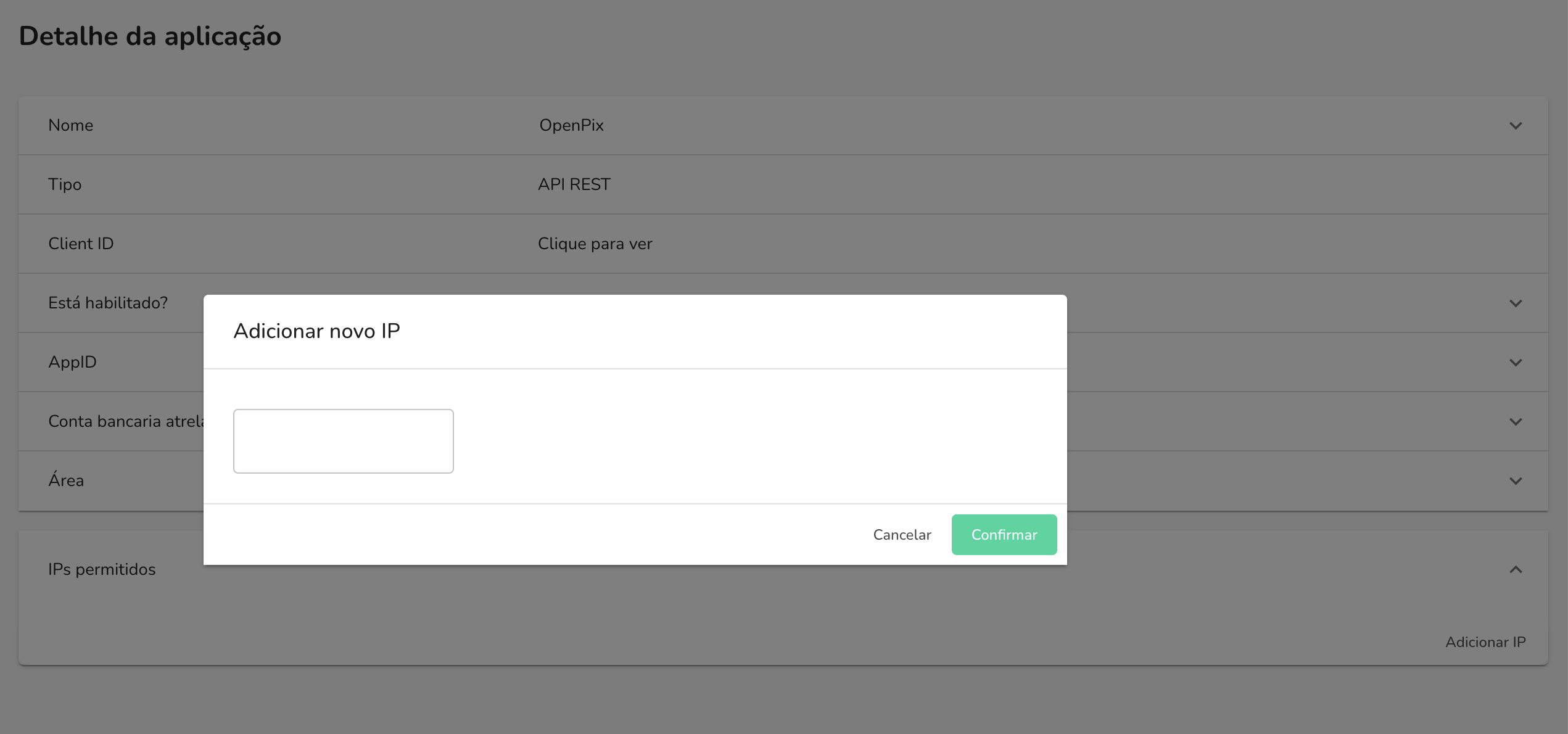Viewport: 1568px width, 734px height.
Task: Cancel the Adicionar novo IP dialog
Action: [901, 534]
